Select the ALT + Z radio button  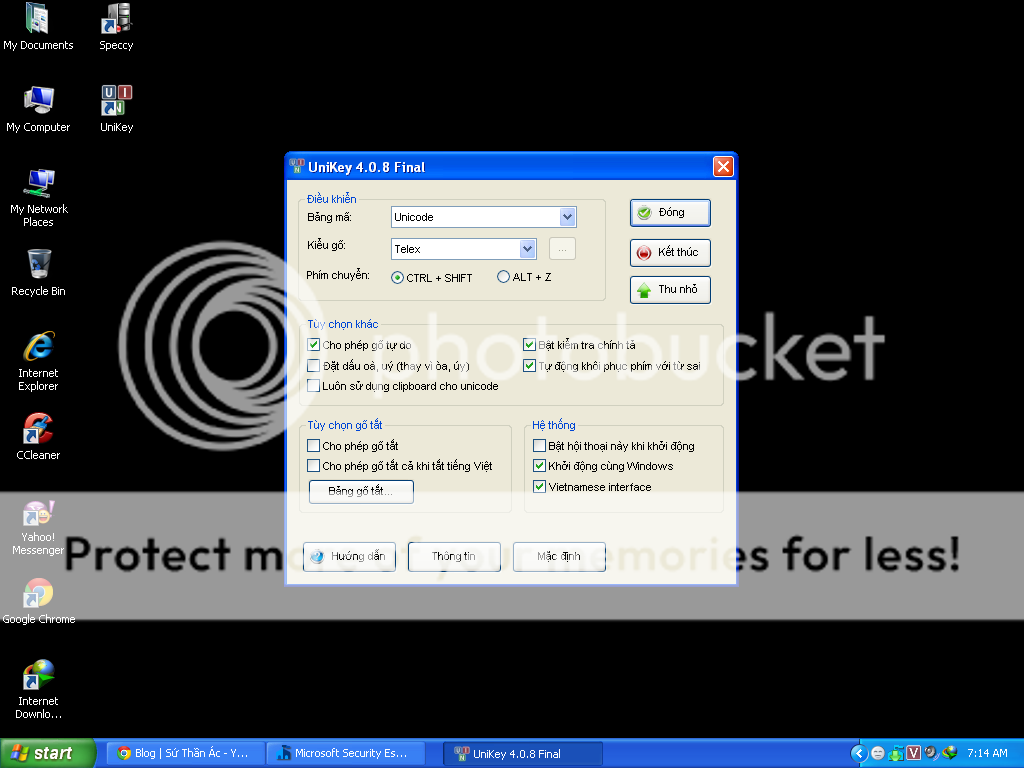coord(503,277)
